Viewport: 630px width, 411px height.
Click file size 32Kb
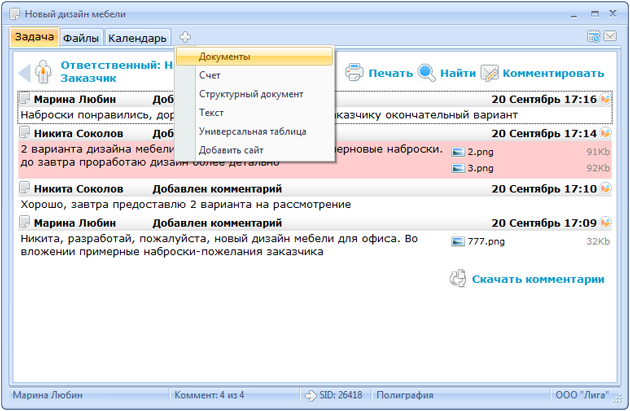click(598, 242)
